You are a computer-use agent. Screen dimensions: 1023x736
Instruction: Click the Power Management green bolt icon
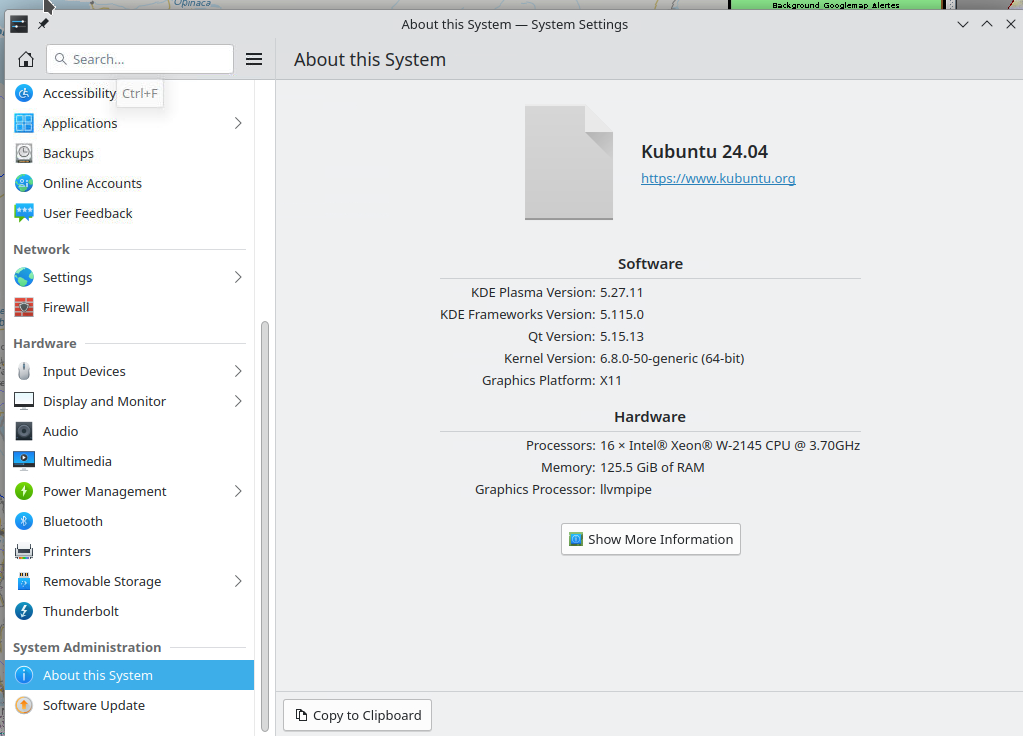coord(24,491)
